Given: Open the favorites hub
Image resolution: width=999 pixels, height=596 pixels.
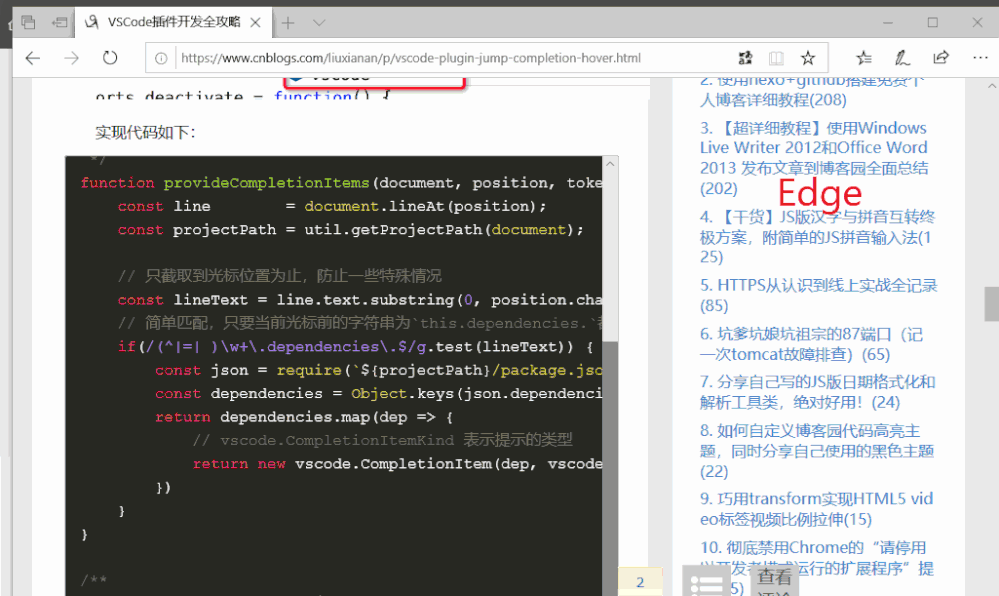Looking at the screenshot, I should 864,58.
